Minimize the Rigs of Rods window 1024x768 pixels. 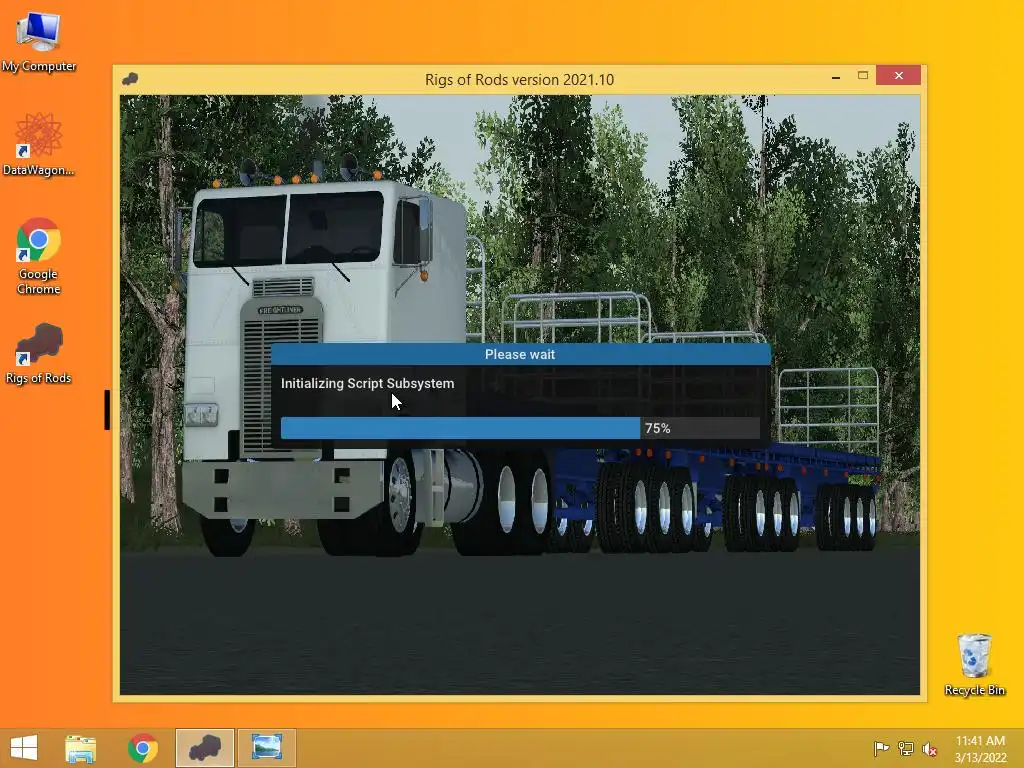836,76
